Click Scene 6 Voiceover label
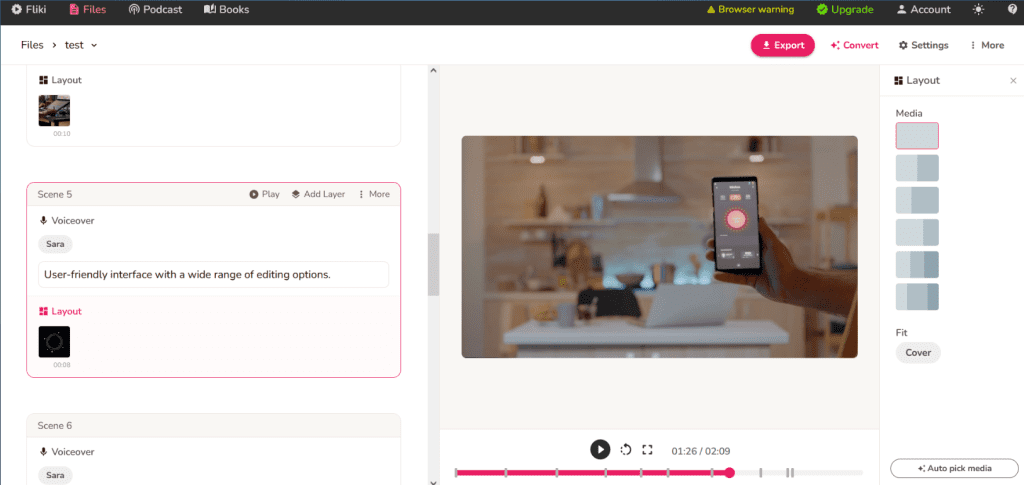 tap(67, 452)
